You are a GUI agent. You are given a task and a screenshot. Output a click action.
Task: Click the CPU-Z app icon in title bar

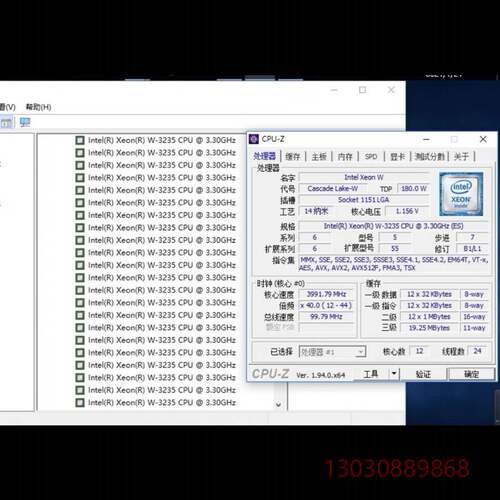coord(254,139)
